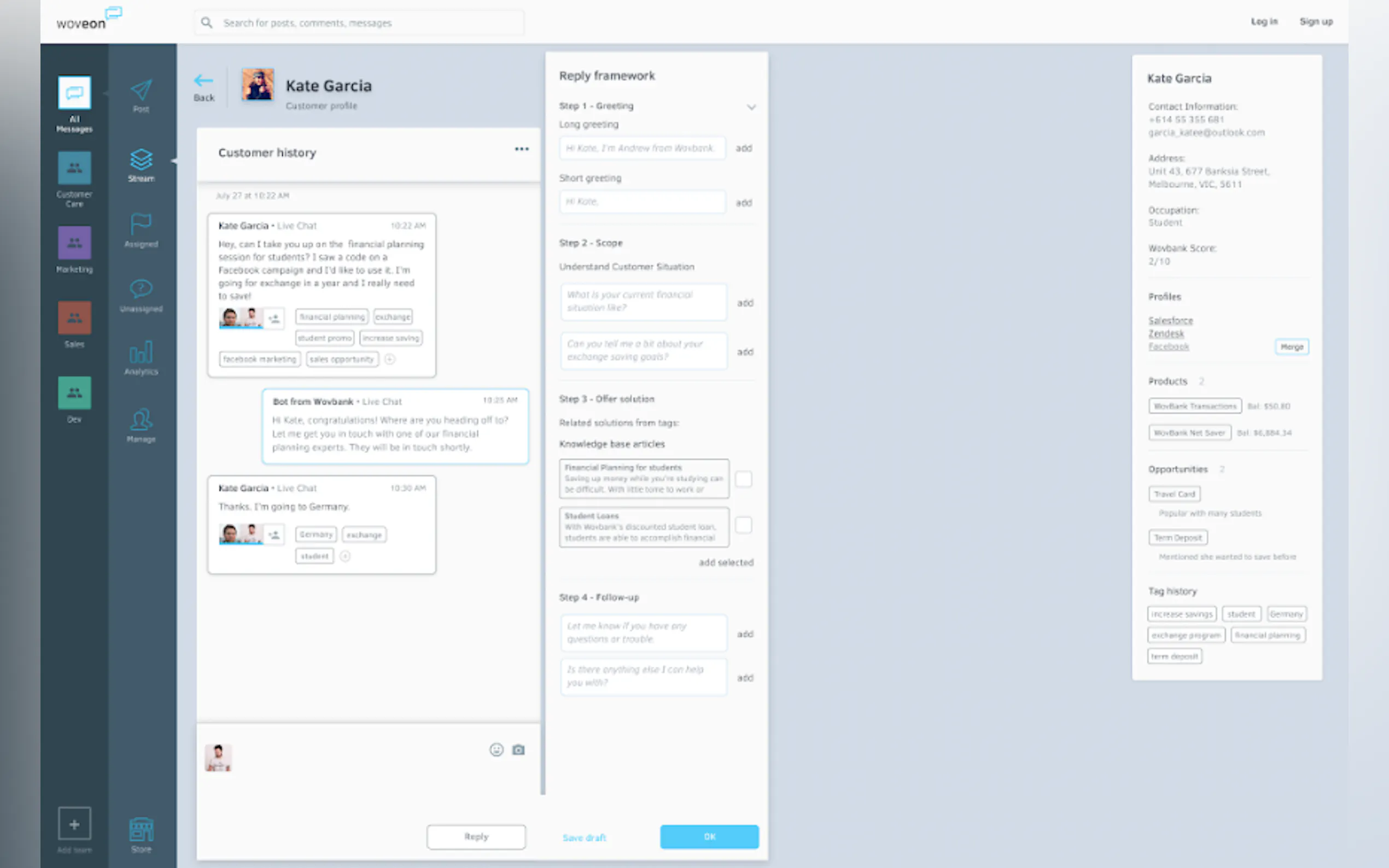Open the Salesforce profile link
The width and height of the screenshot is (1389, 868).
(x=1170, y=320)
